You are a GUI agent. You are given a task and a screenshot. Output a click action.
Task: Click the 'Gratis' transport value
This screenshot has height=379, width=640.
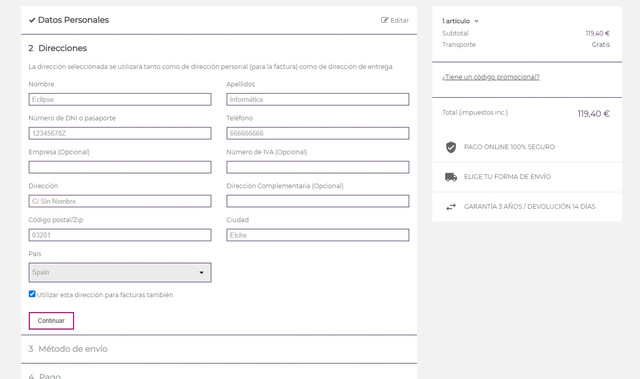coord(600,44)
